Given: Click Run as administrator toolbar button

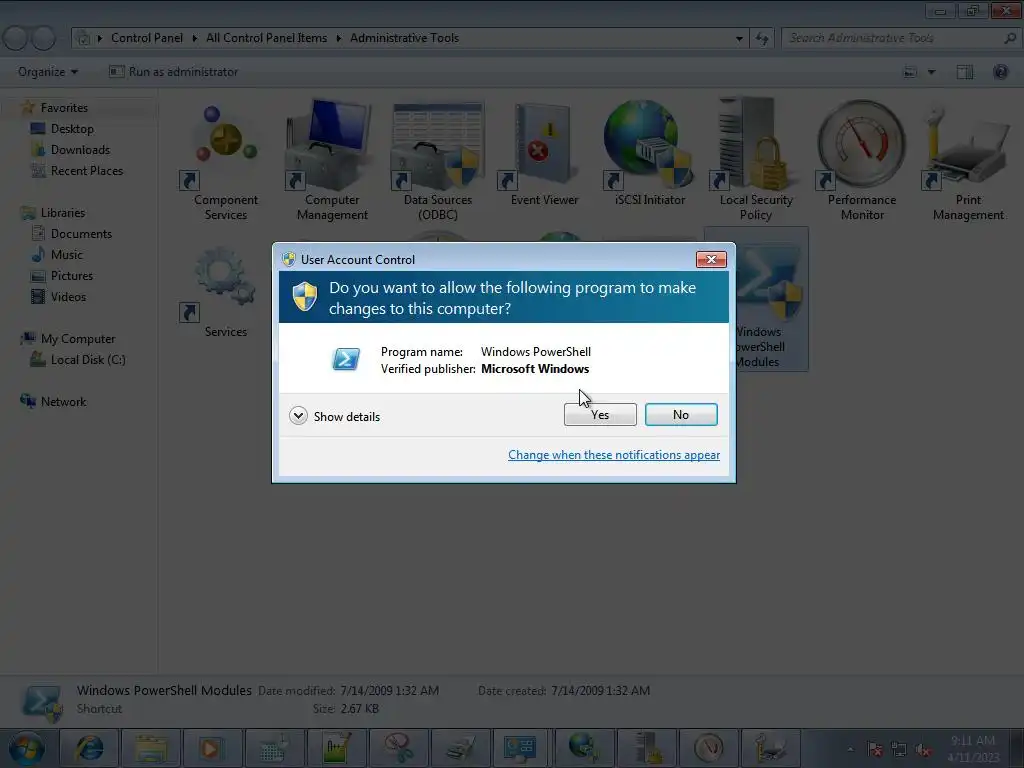Looking at the screenshot, I should coord(174,72).
